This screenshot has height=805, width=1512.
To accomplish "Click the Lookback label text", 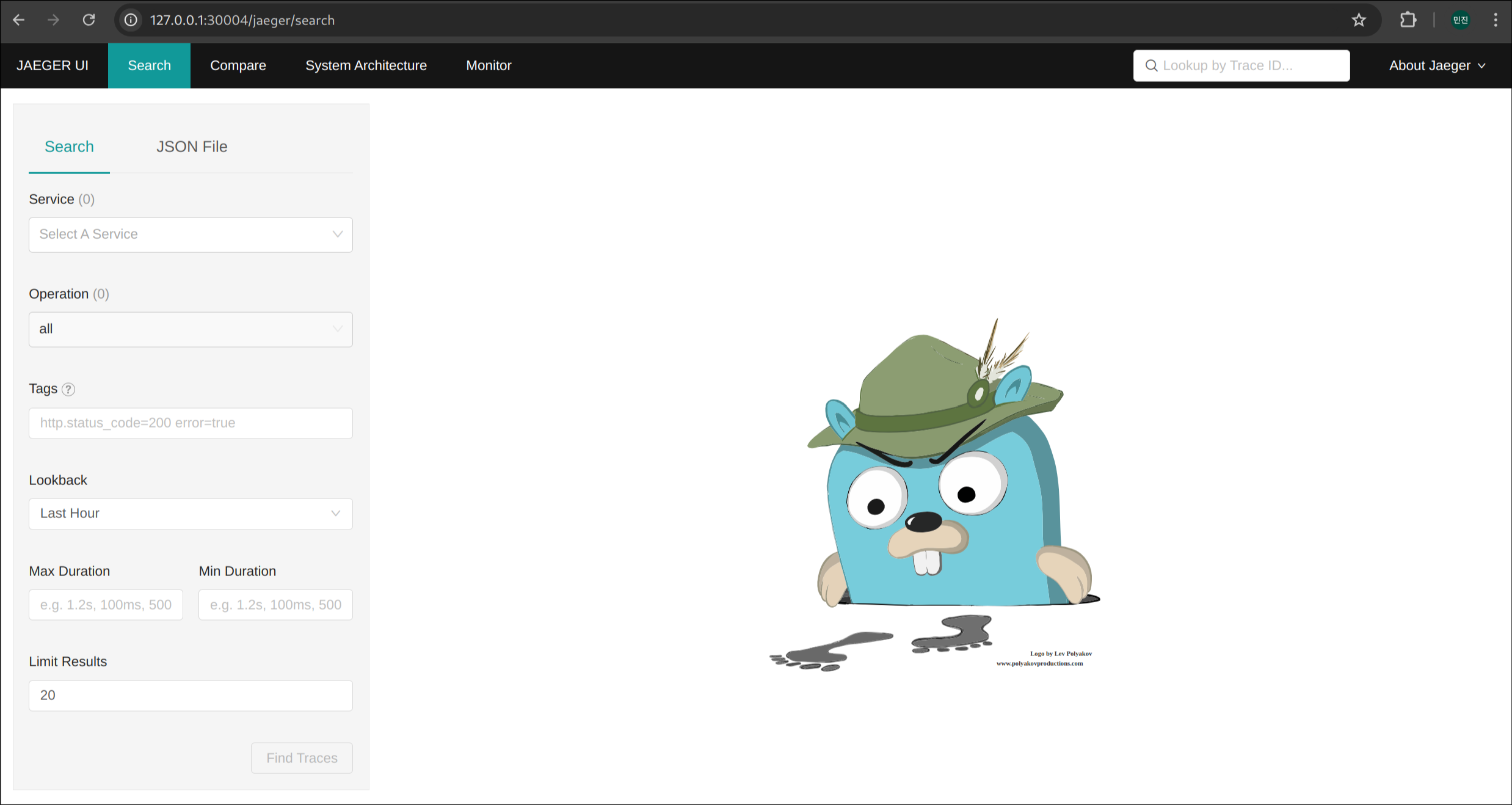I will (58, 480).
